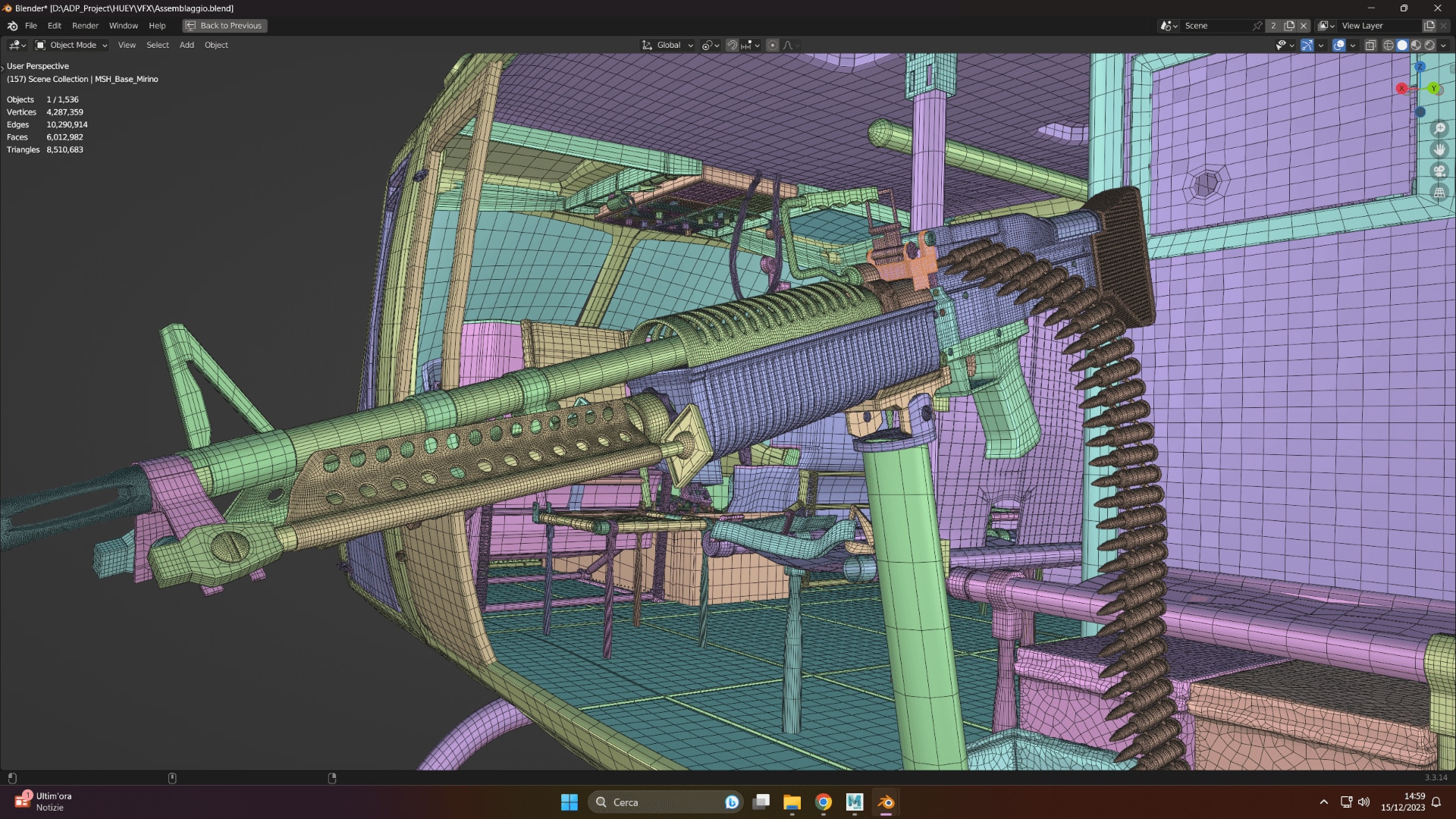Screen dimensions: 1456x819
Task: Open Windows Start menu
Action: click(570, 802)
